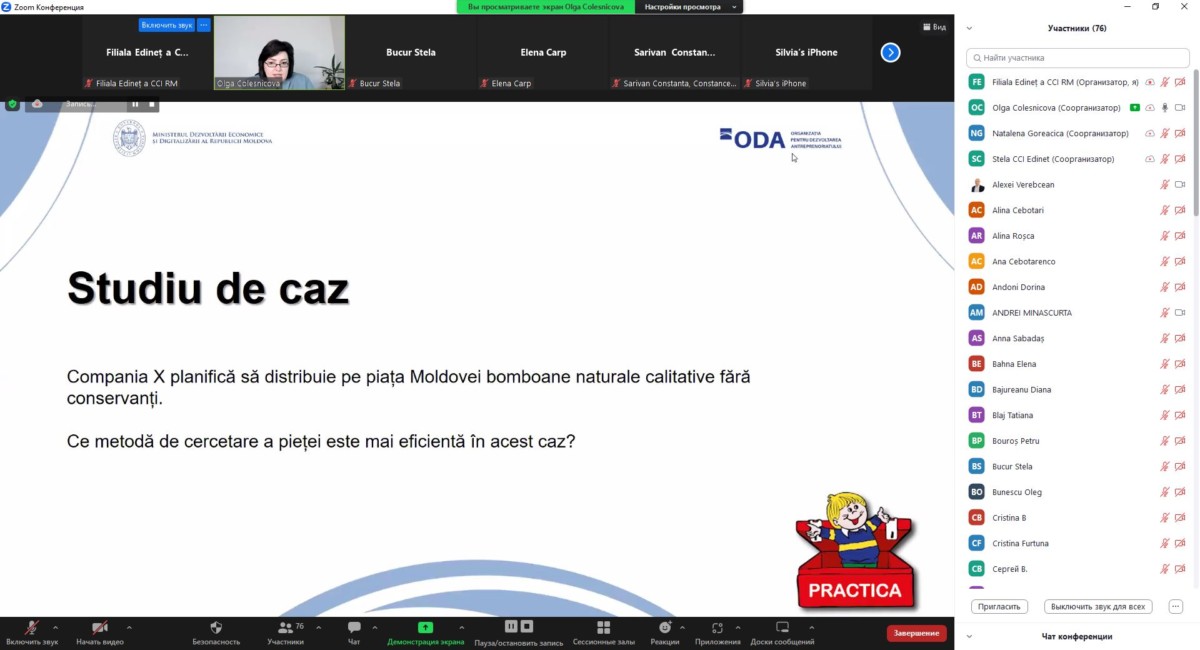The width and height of the screenshot is (1200, 650).
Task: Click green screen-share indicator beside Olga Colesnicova
Action: (1135, 107)
